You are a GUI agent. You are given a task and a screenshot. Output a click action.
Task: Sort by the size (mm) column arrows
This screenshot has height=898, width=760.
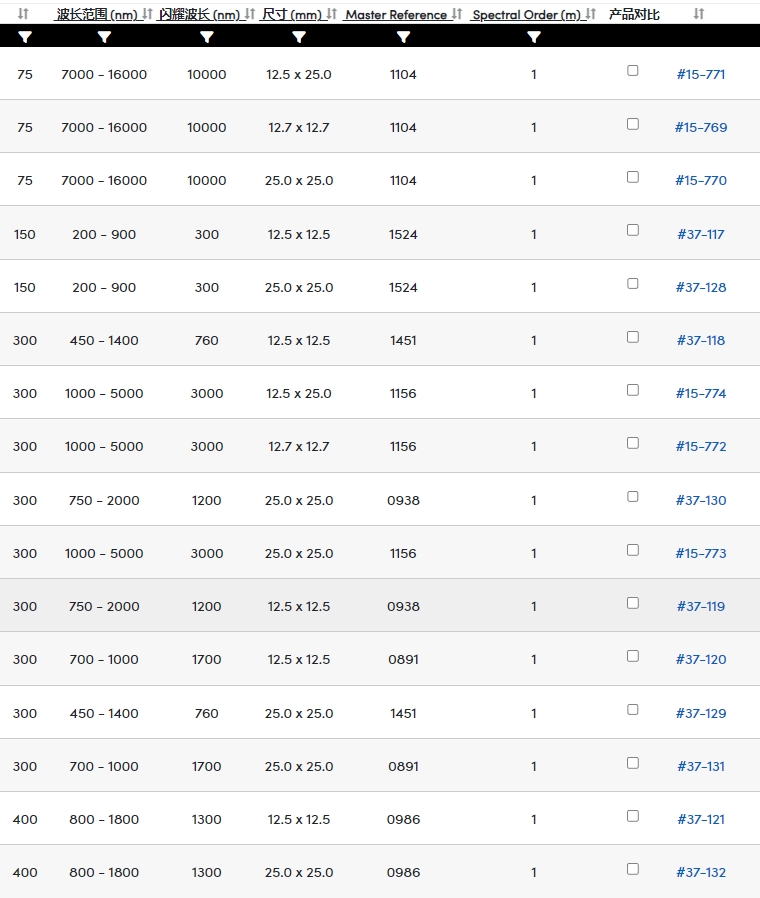click(332, 14)
